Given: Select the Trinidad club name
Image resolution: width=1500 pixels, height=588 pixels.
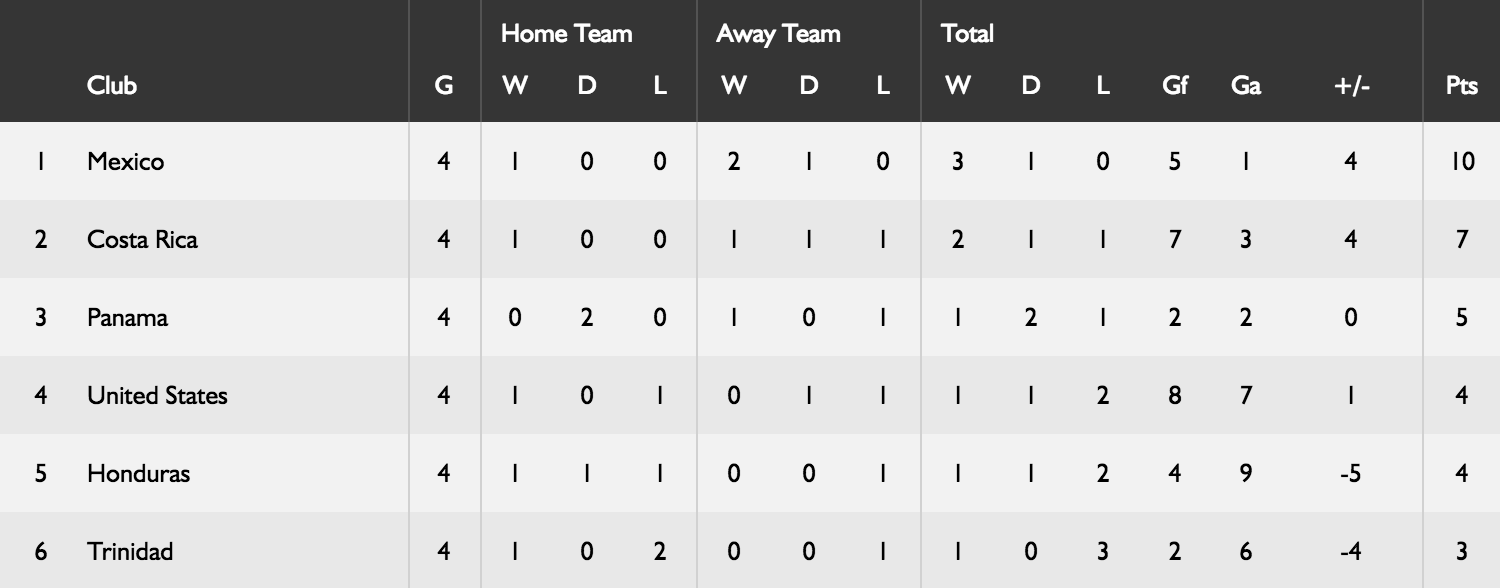Looking at the screenshot, I should point(130,551).
